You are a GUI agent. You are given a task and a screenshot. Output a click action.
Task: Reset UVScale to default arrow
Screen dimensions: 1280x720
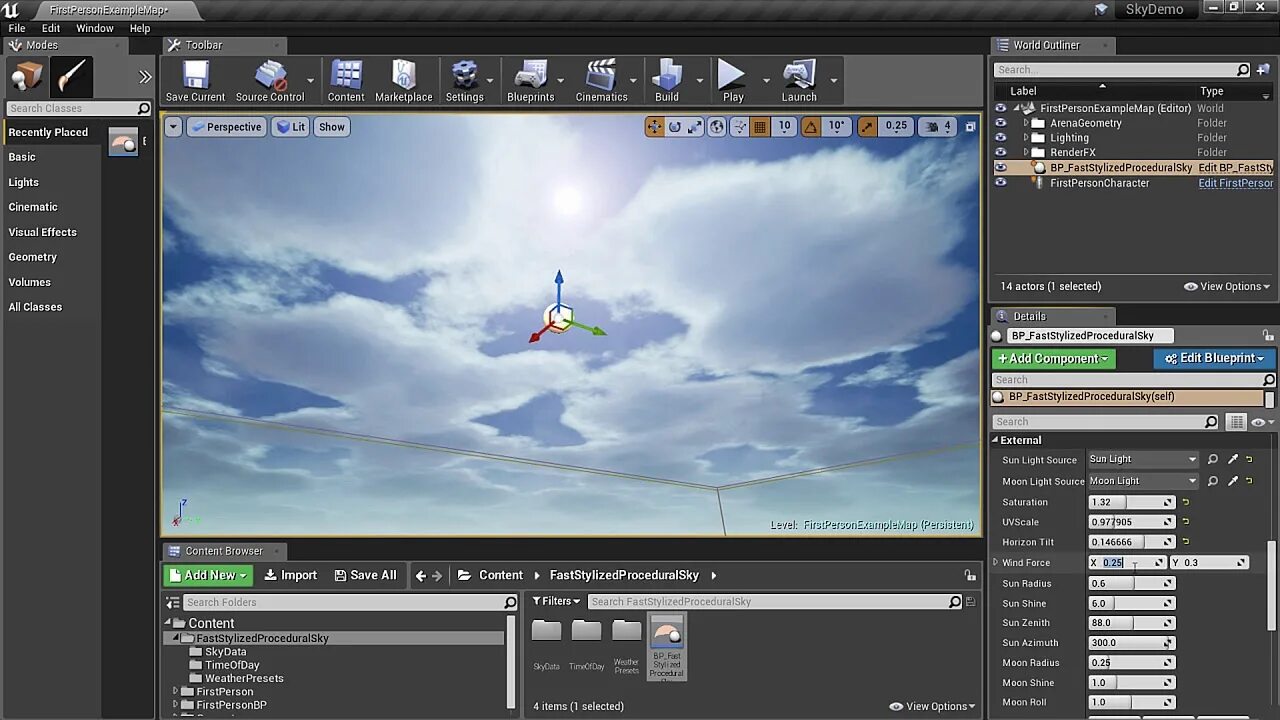1186,522
